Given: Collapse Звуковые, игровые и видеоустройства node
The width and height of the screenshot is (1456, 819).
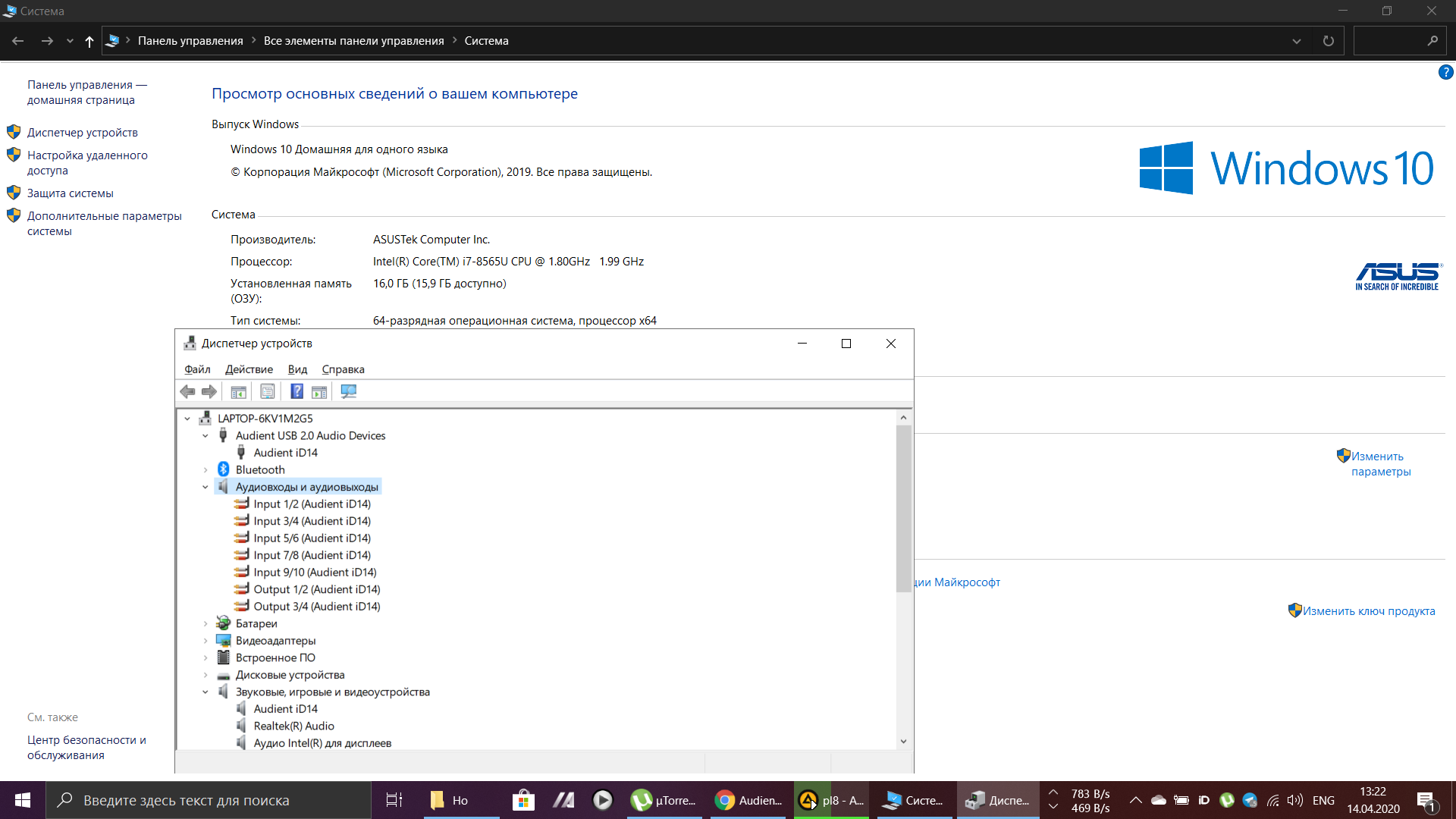Looking at the screenshot, I should click(x=206, y=692).
